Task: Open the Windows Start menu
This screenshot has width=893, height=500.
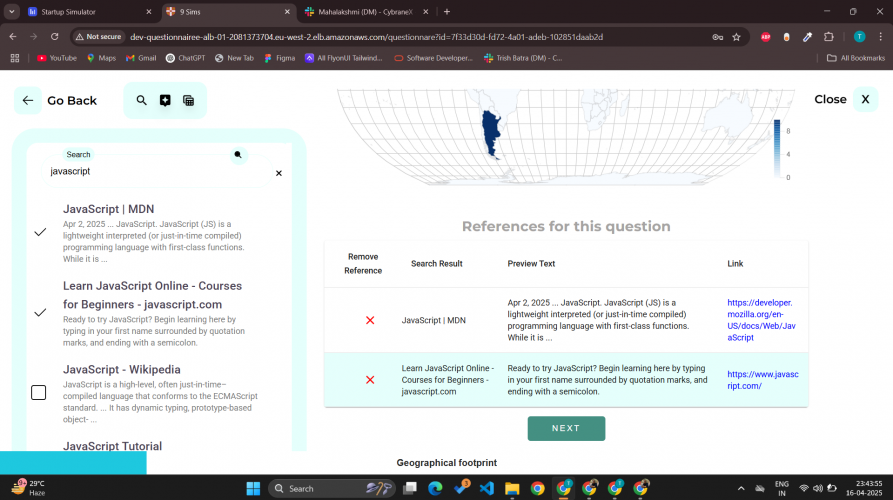Action: pos(253,489)
